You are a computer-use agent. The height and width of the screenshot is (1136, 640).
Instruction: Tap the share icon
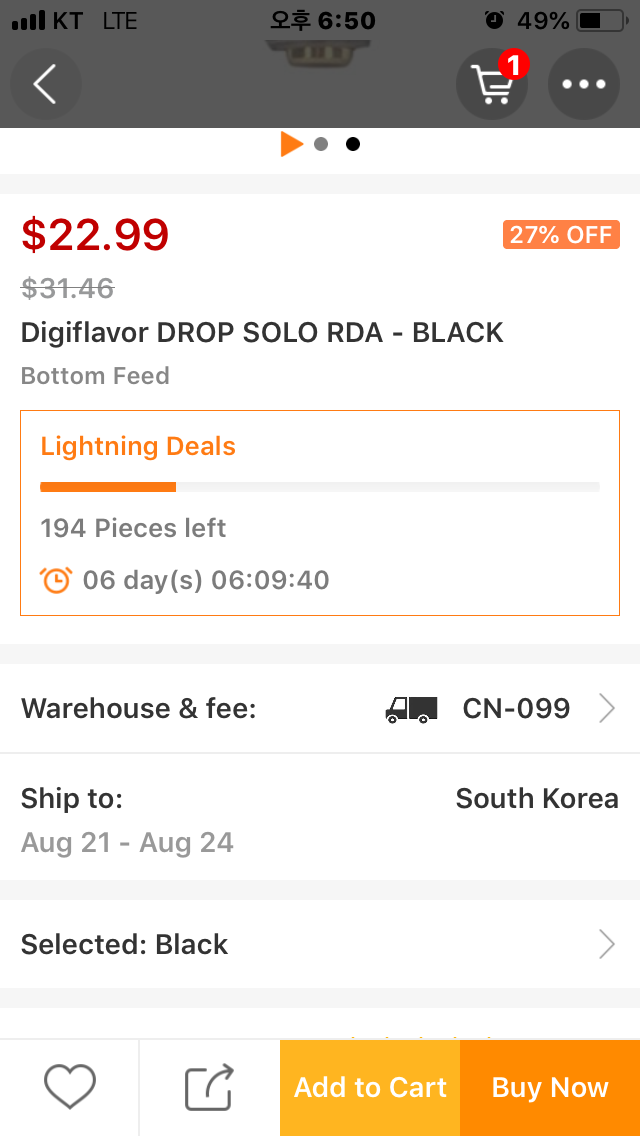coord(210,1087)
